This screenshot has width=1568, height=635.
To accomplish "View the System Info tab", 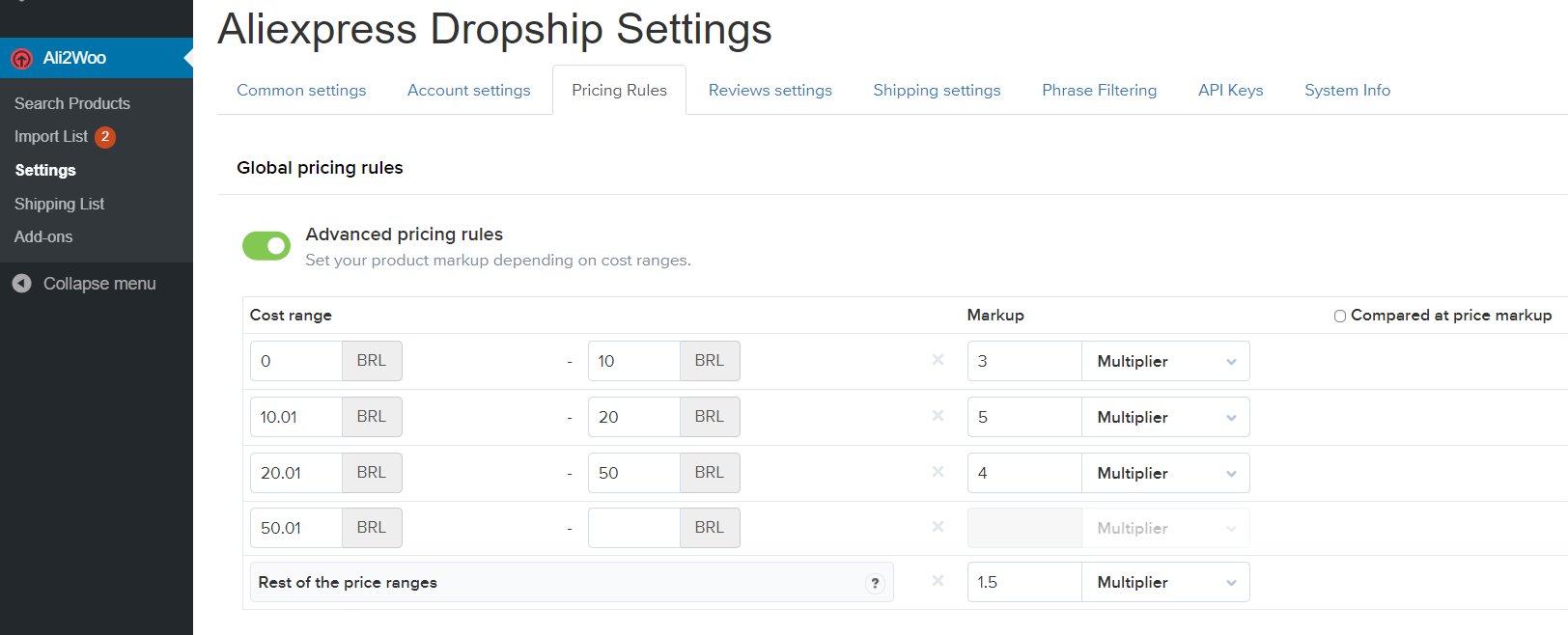I will point(1347,90).
